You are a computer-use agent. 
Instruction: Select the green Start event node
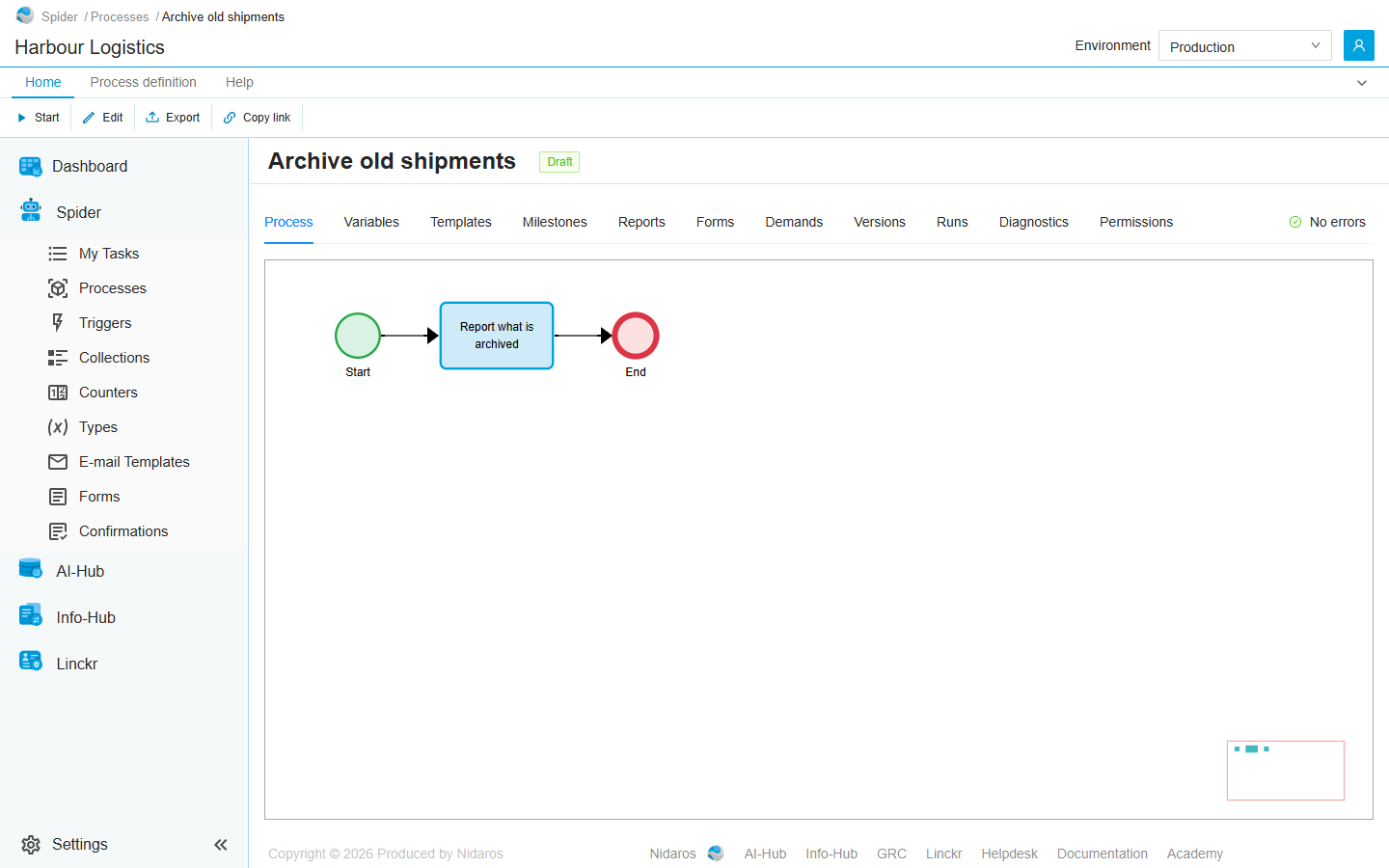tap(358, 336)
